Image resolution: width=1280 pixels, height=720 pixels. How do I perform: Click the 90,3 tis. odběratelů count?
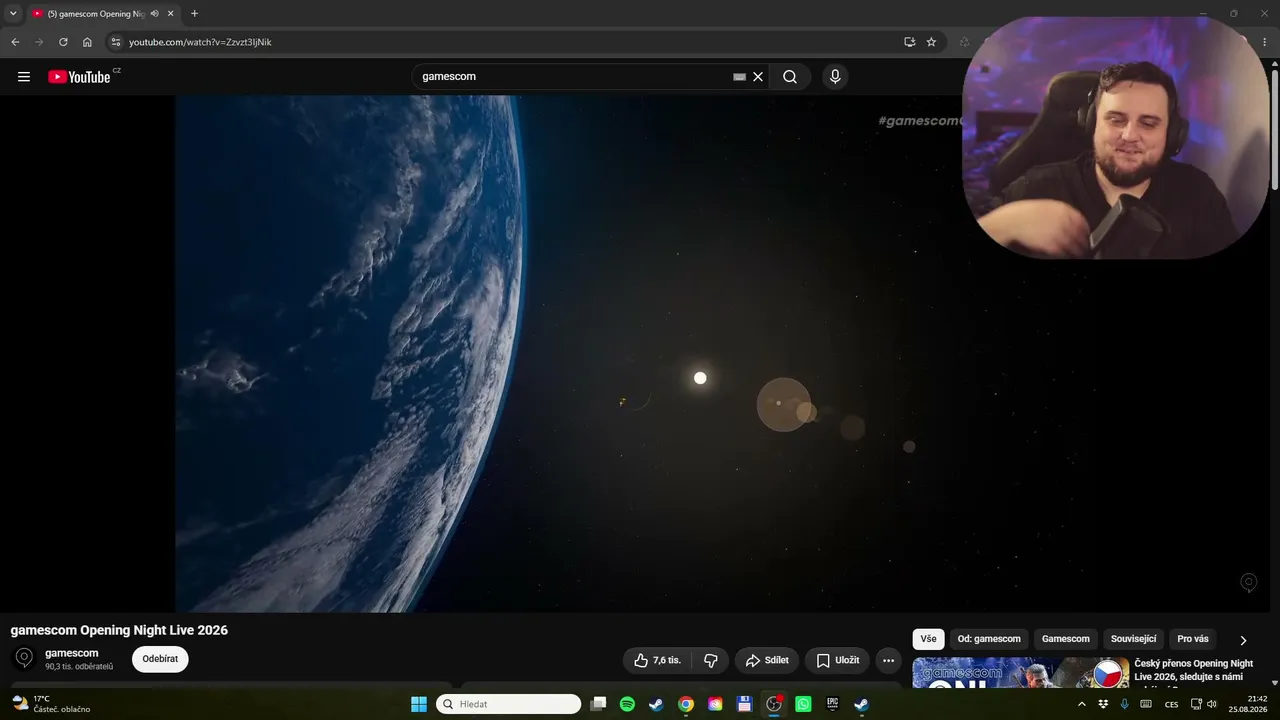tap(79, 667)
